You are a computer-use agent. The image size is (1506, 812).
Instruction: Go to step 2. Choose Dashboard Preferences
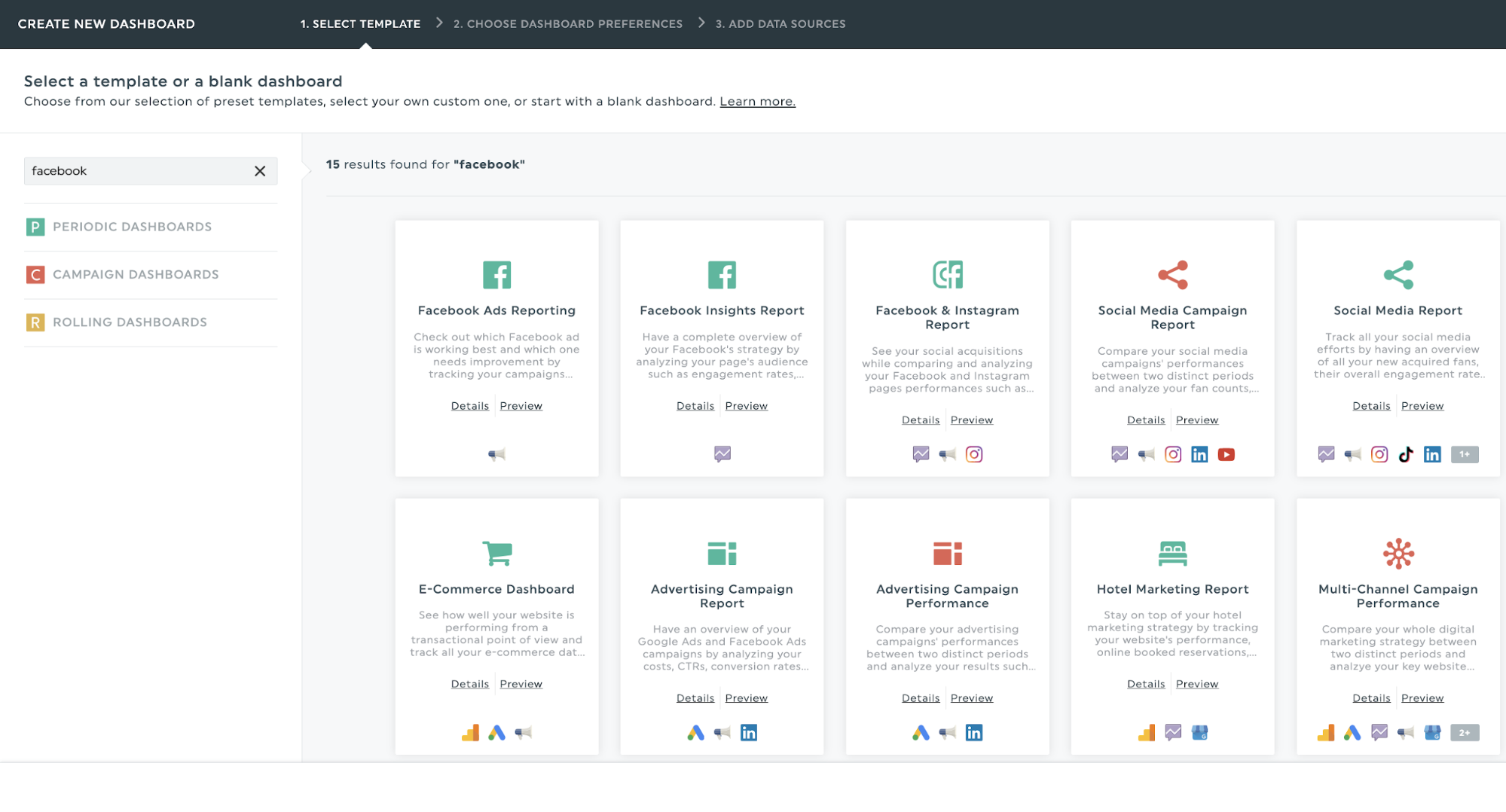click(x=568, y=24)
